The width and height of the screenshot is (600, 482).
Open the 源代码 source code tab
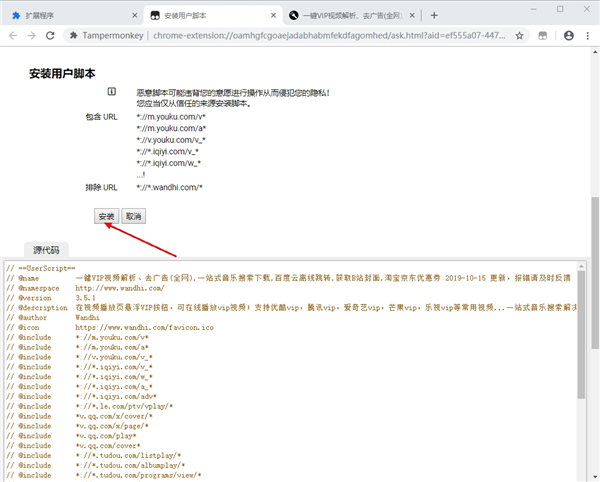46,251
